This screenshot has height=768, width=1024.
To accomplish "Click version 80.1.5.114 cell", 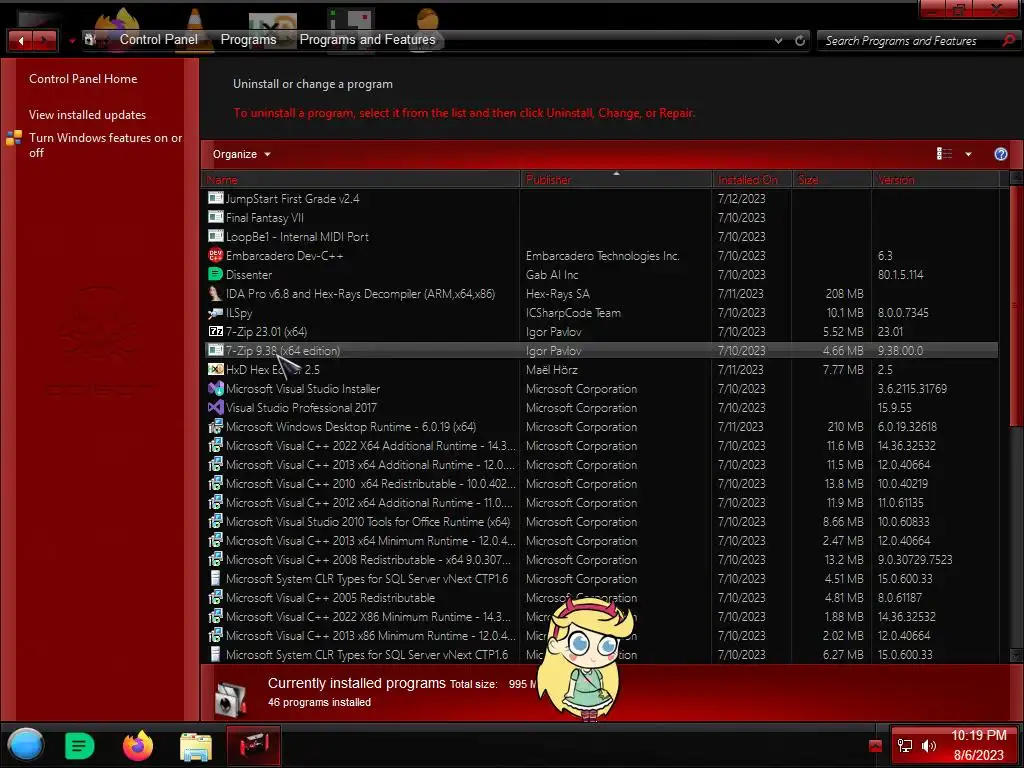I will 901,275.
